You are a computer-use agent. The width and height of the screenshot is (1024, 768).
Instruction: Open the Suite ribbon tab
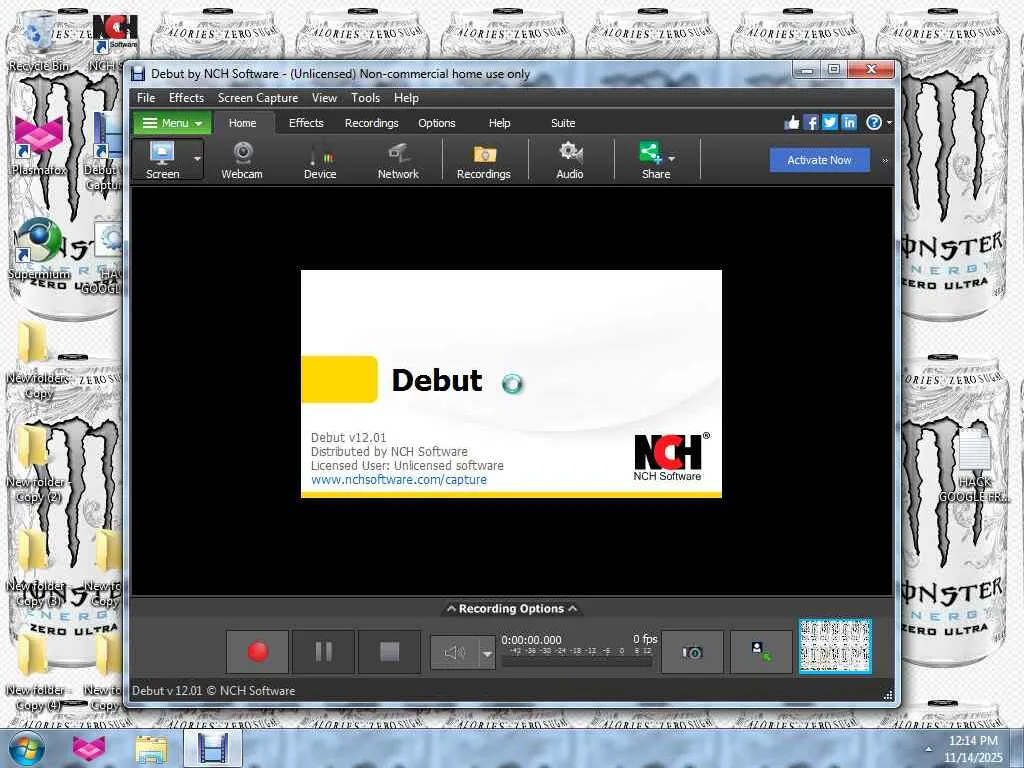[x=563, y=123]
